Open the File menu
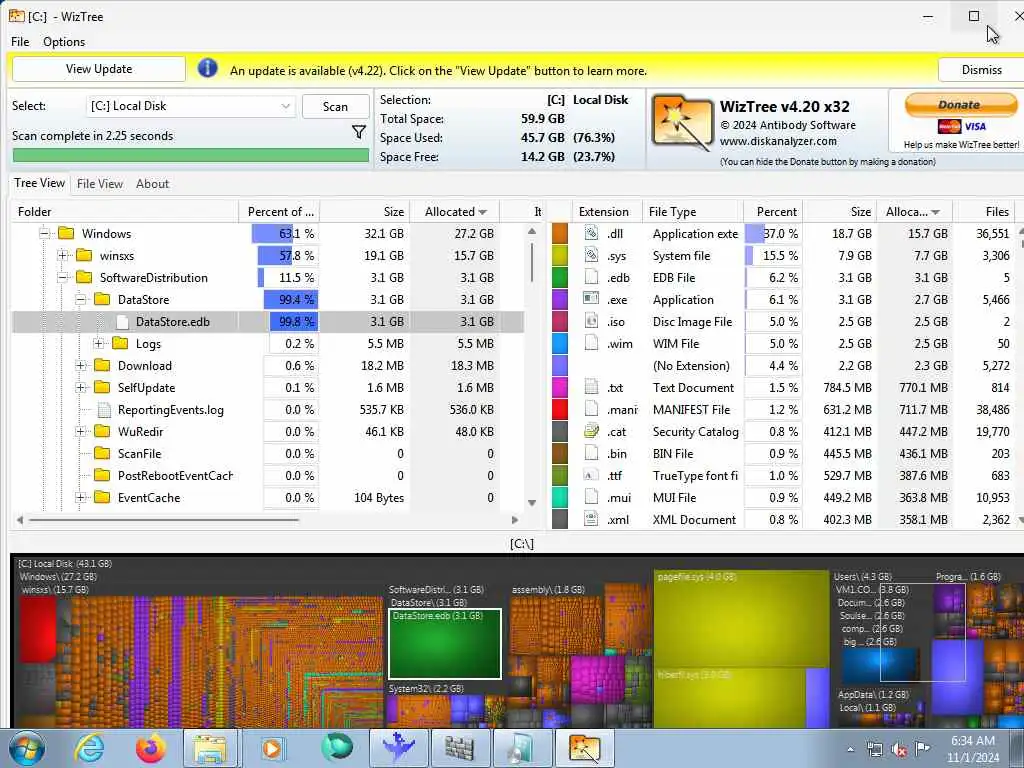Viewport: 1024px width, 768px height. click(20, 42)
